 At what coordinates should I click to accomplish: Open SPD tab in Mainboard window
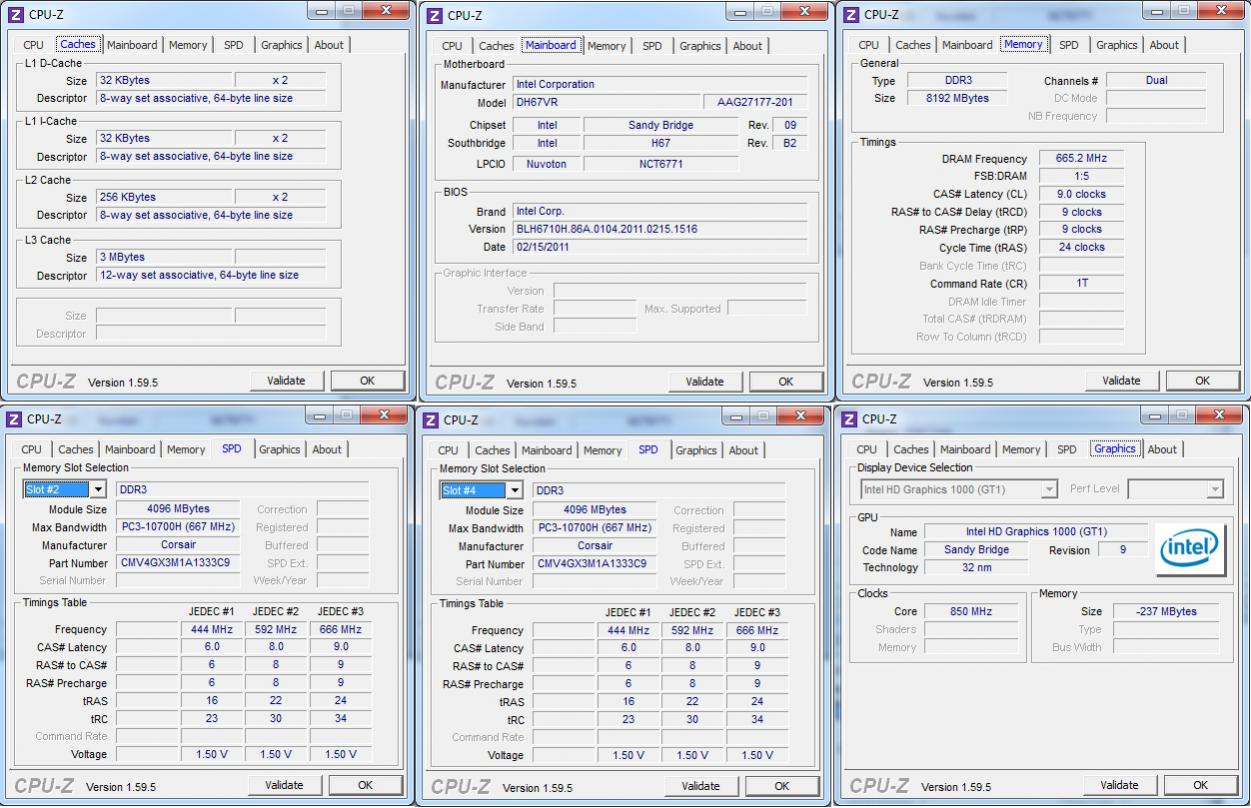(652, 46)
